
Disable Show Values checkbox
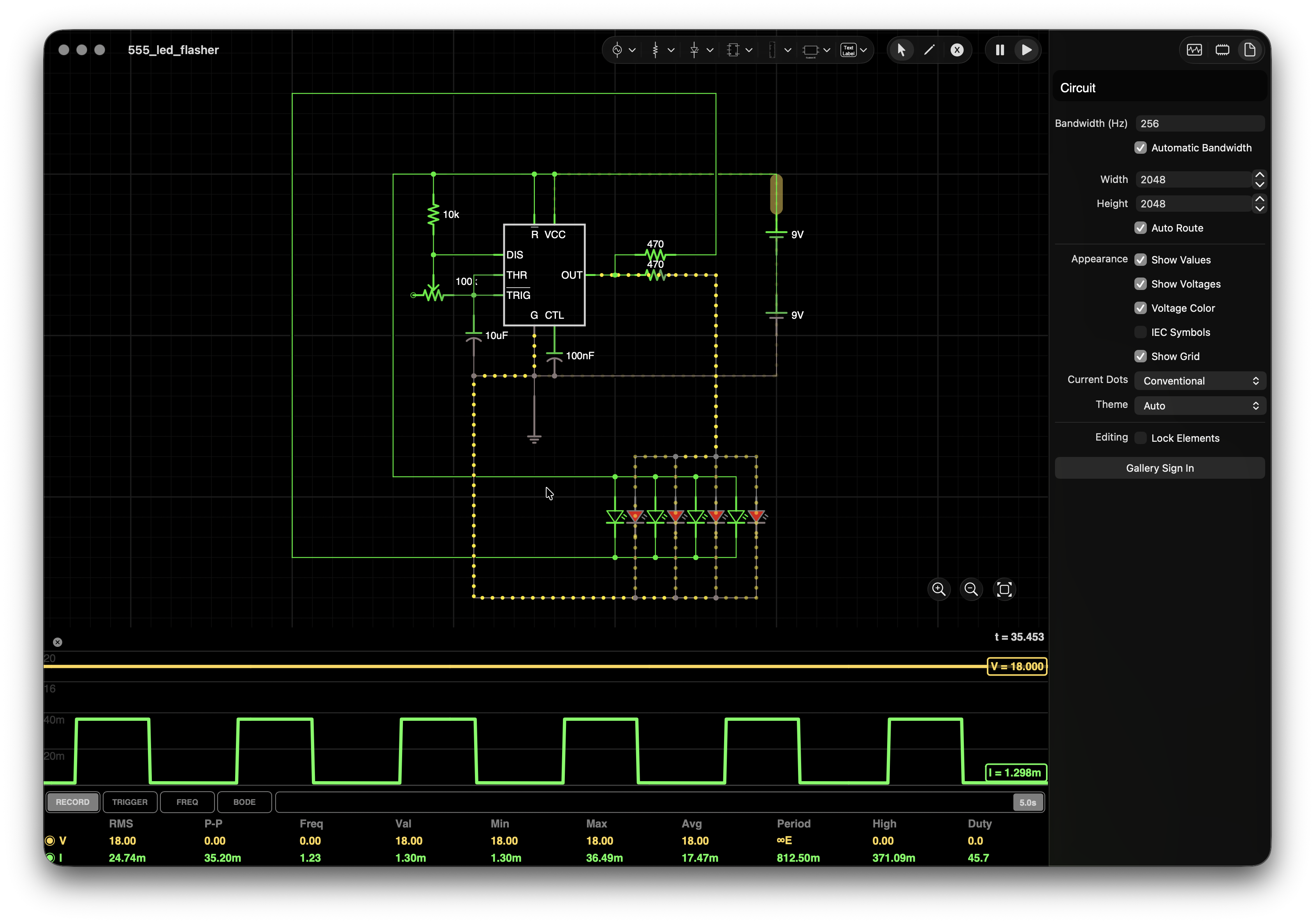tap(1141, 260)
